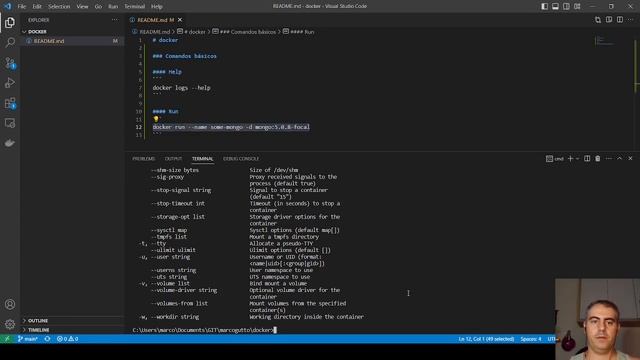Open the Docker view in activity bar
640x360 pixels.
pyautogui.click(x=10, y=143)
